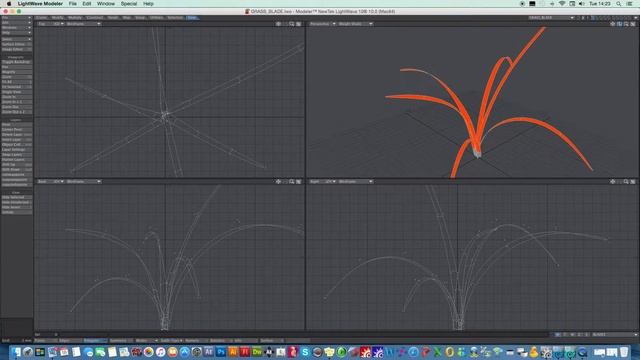Click the pan icon of the Back viewport
This screenshot has width=640, height=360.
279,182
